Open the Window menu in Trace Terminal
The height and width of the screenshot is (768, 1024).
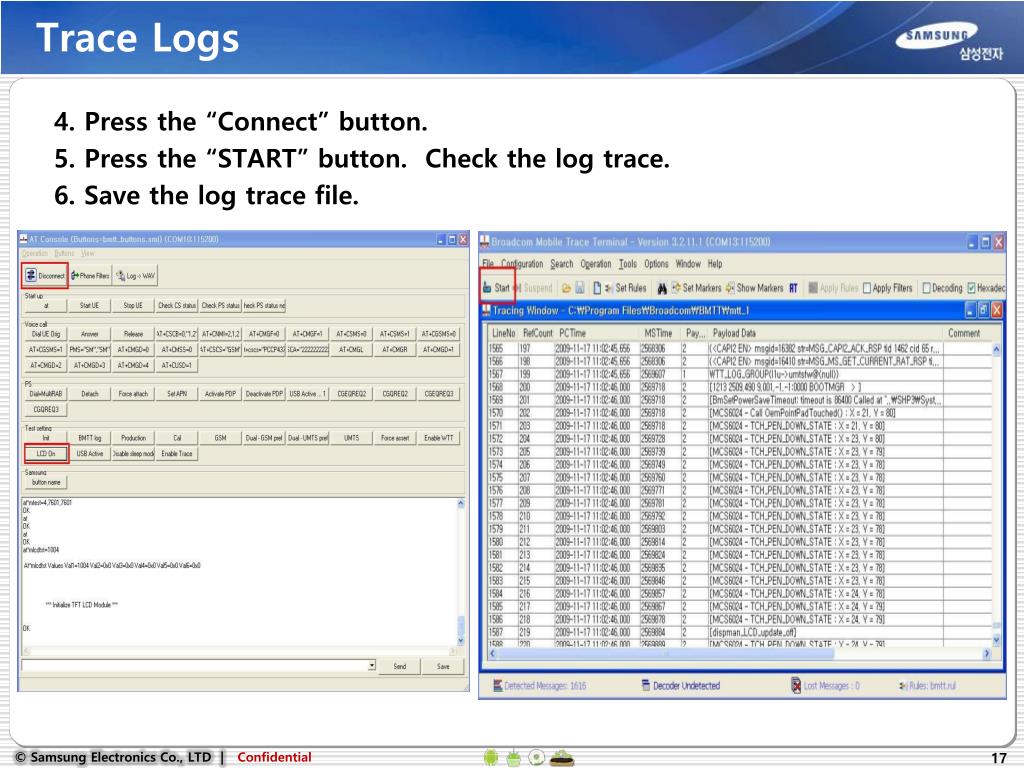click(x=688, y=264)
